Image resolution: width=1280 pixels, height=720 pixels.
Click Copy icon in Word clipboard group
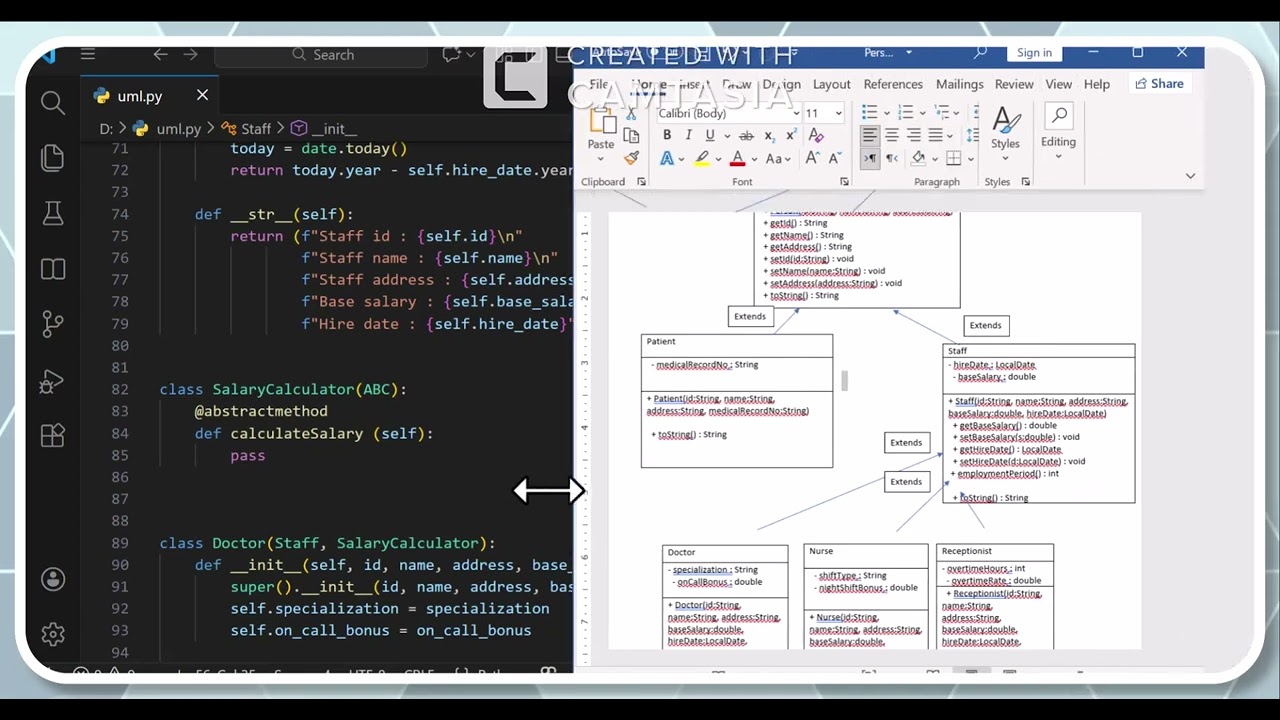pos(631,136)
